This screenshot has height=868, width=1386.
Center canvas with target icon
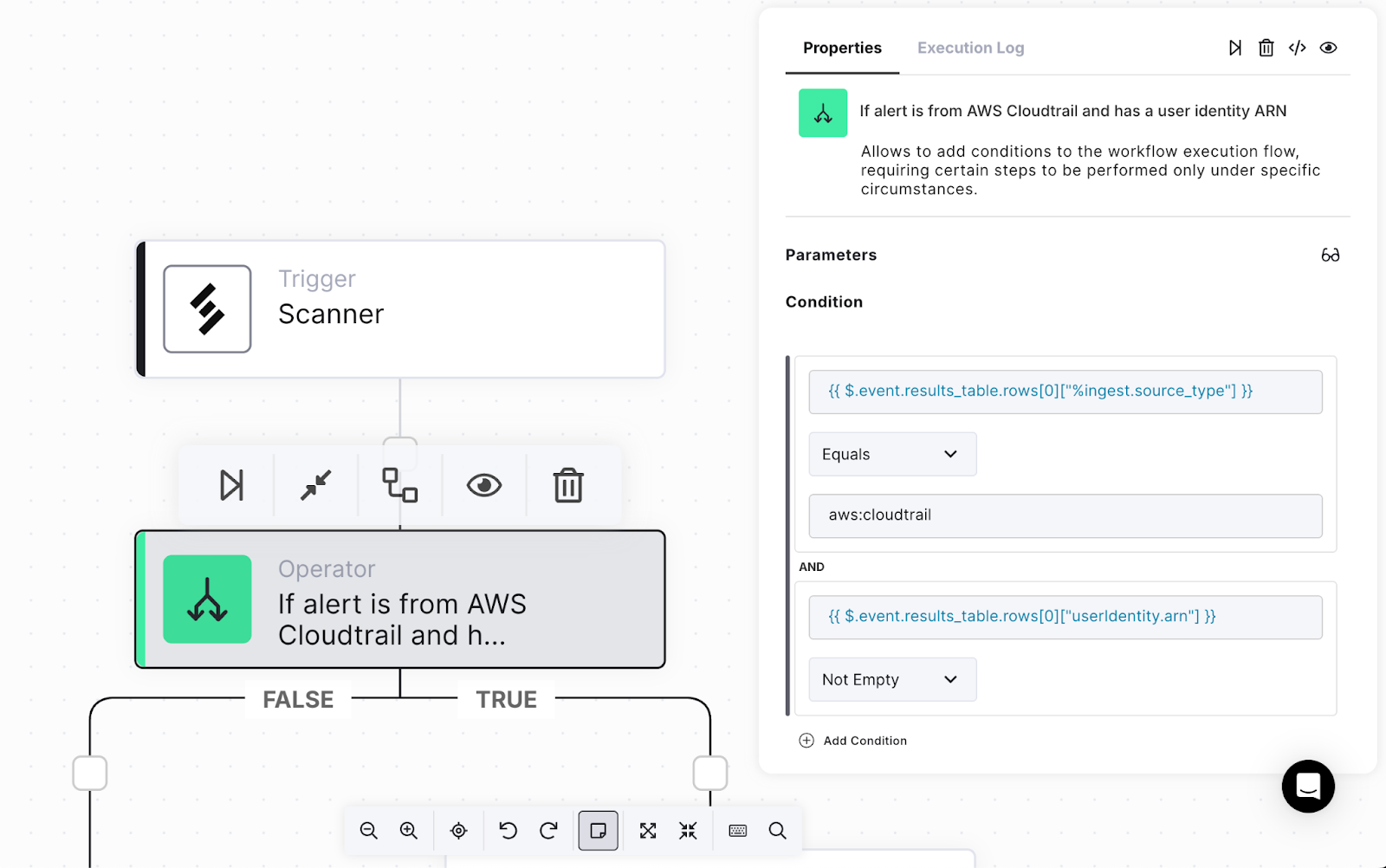coord(459,831)
